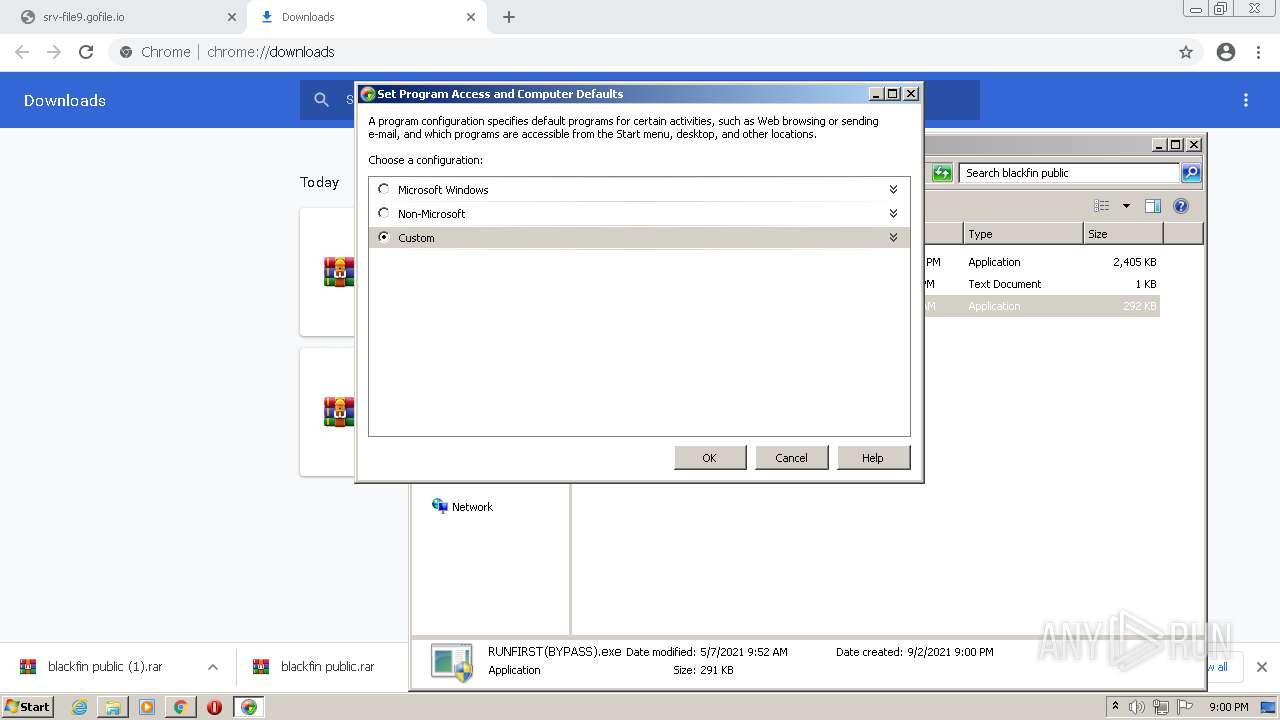Open the Chrome three-dot menu
This screenshot has width=1280, height=720.
1259,52
